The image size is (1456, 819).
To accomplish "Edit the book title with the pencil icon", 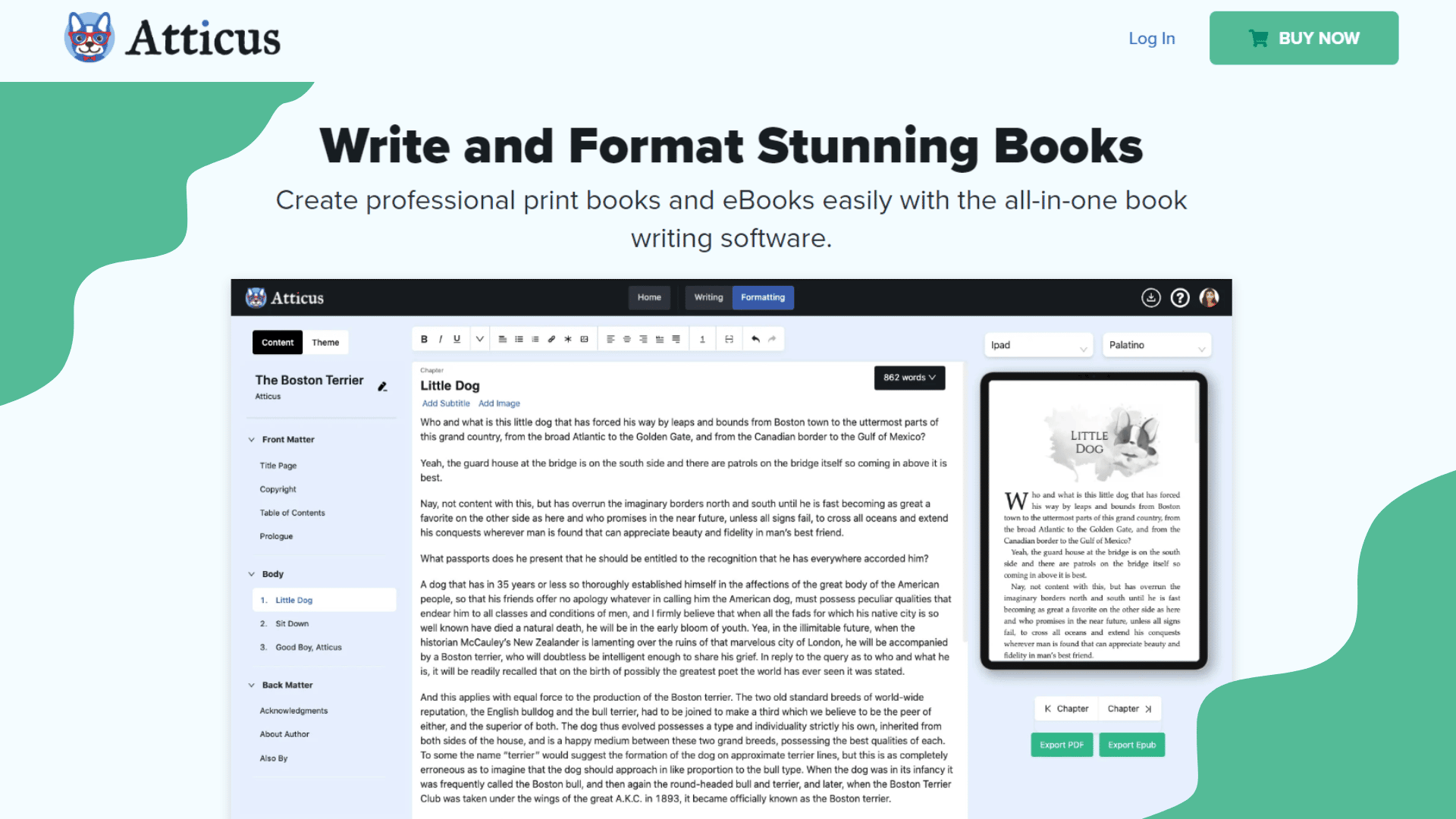I will click(x=382, y=387).
